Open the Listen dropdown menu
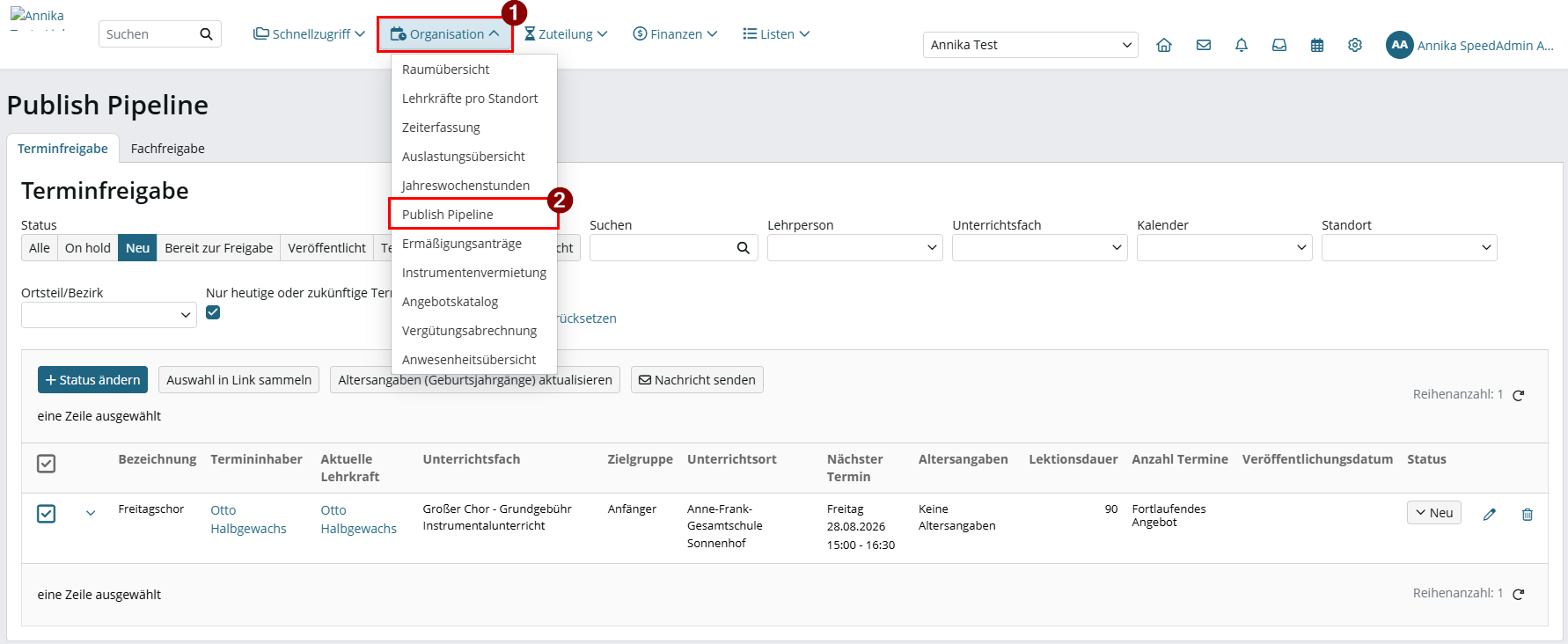Screen dimensions: 1568x644 (776, 34)
